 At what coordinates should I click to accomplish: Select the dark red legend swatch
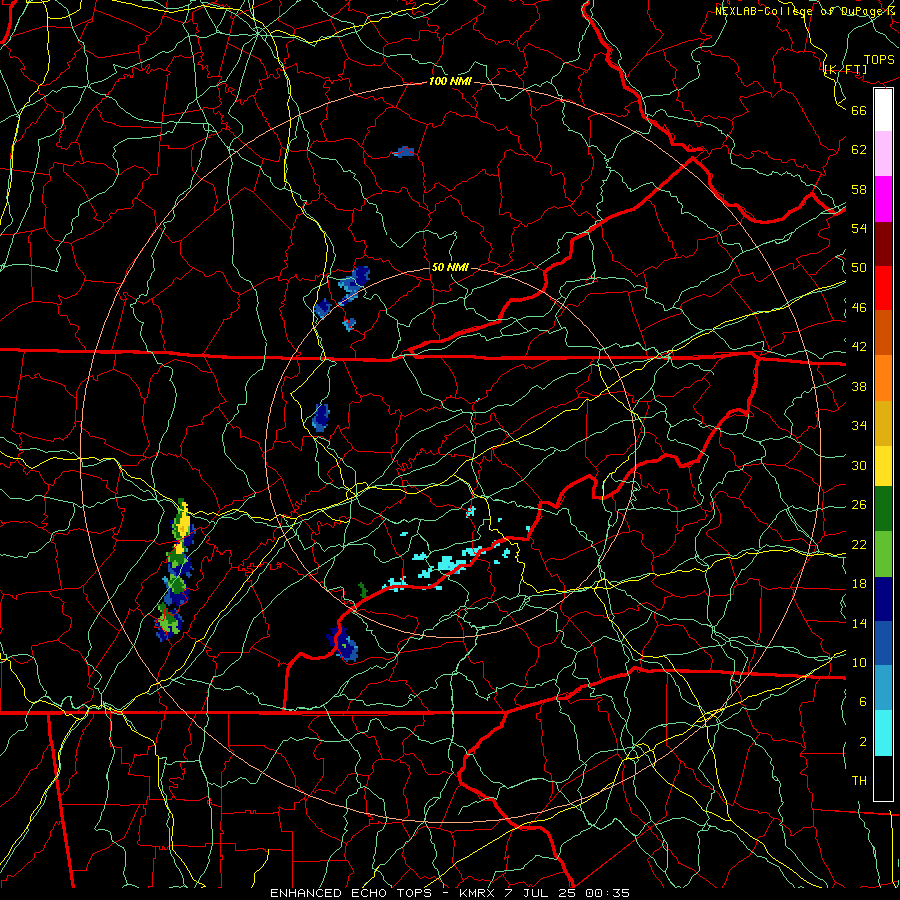(x=883, y=243)
